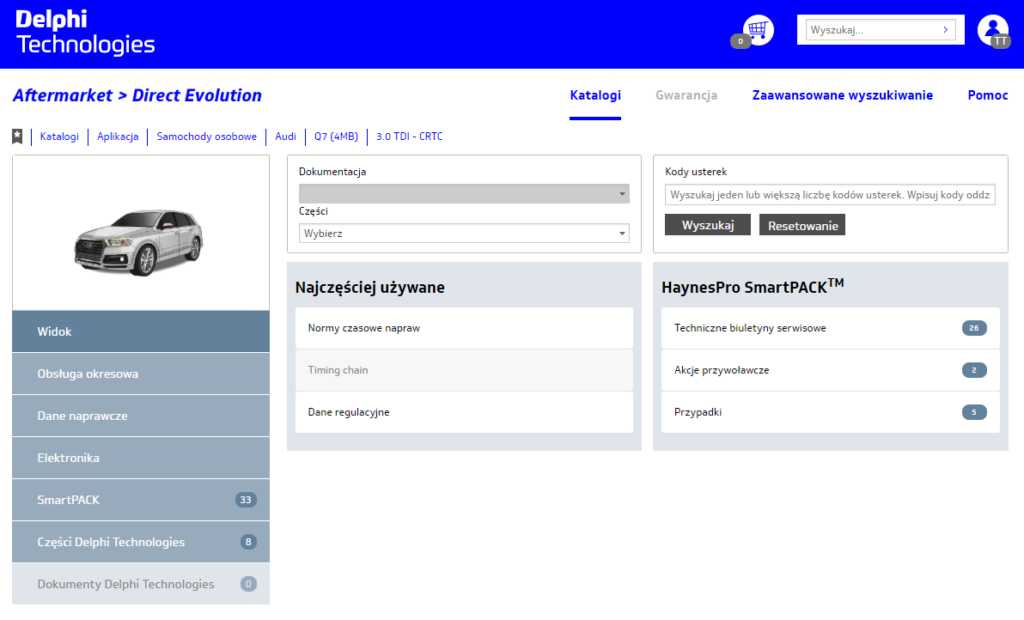Open Normy czasowe napraw
This screenshot has height=620, width=1024.
tap(464, 328)
